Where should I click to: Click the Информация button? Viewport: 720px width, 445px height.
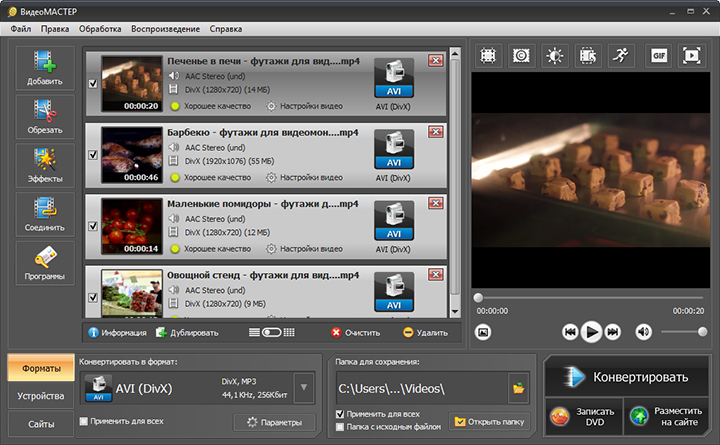pos(118,332)
